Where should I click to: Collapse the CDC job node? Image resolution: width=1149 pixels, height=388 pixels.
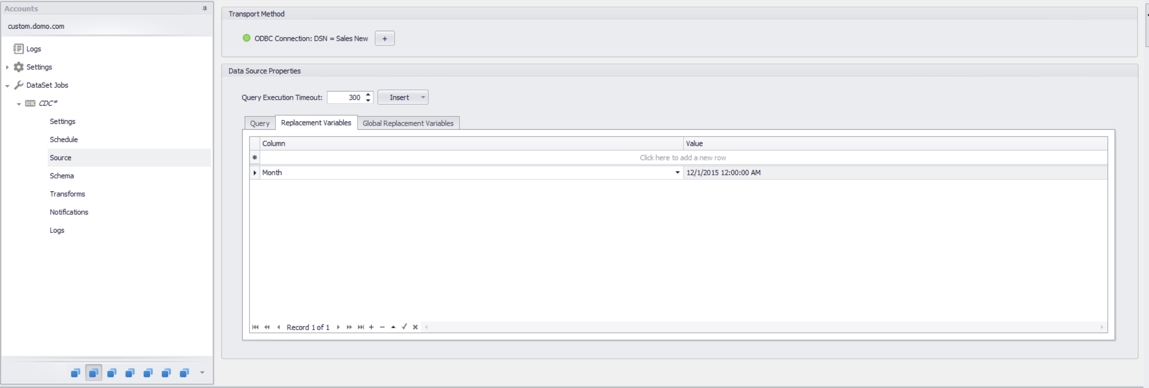pos(18,103)
